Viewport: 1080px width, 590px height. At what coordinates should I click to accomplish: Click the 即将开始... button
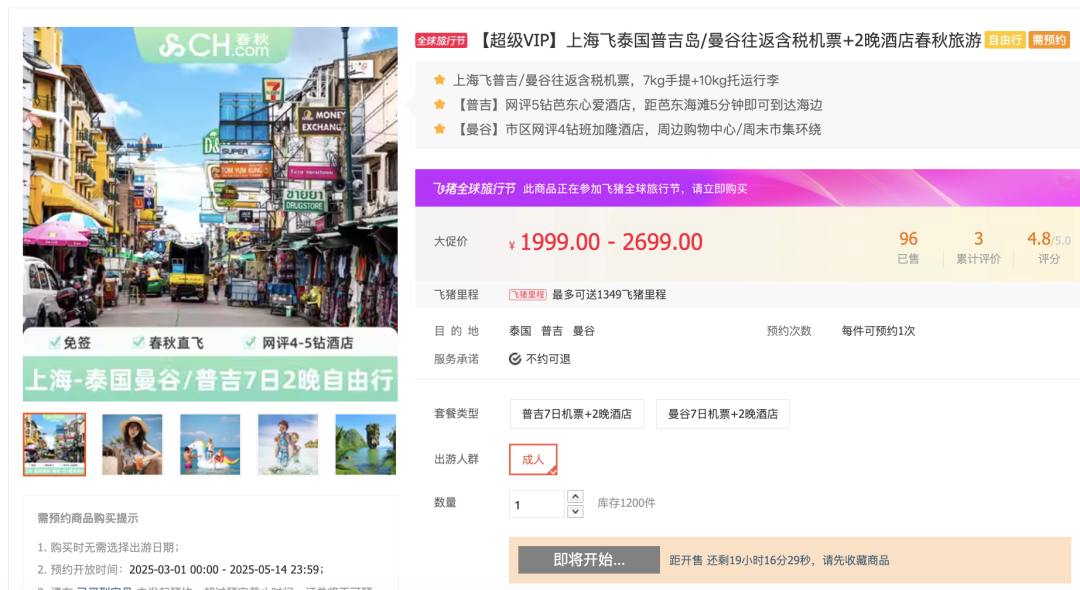(589, 560)
